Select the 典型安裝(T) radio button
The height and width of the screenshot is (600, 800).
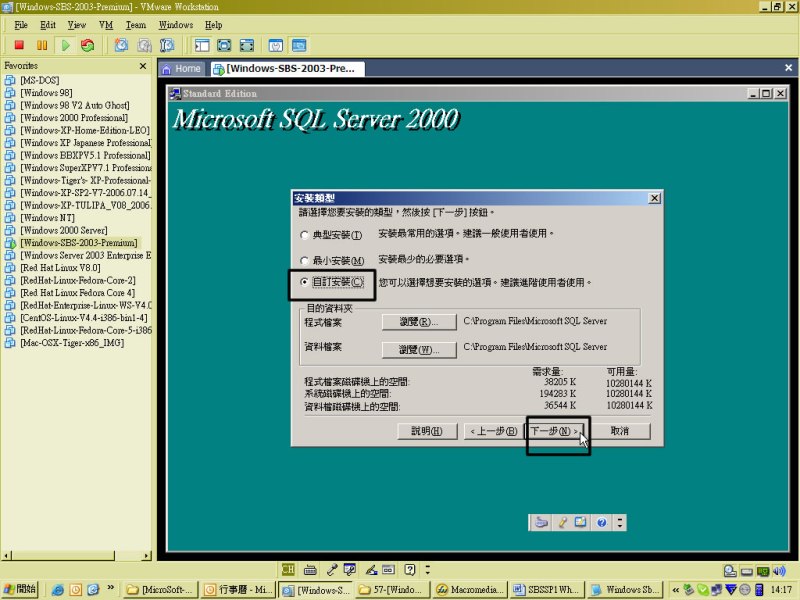coord(304,235)
